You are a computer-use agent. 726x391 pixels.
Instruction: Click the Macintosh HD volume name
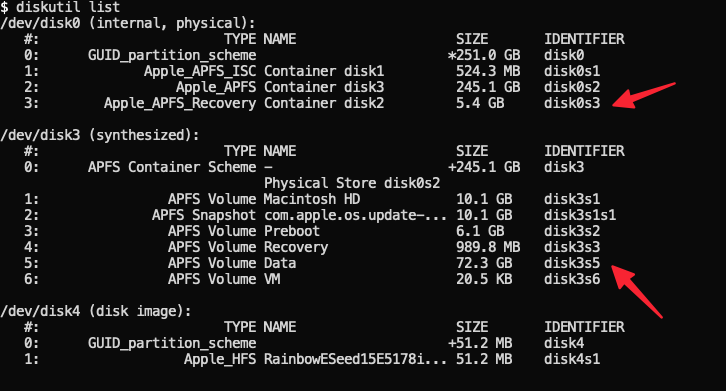[x=312, y=199]
